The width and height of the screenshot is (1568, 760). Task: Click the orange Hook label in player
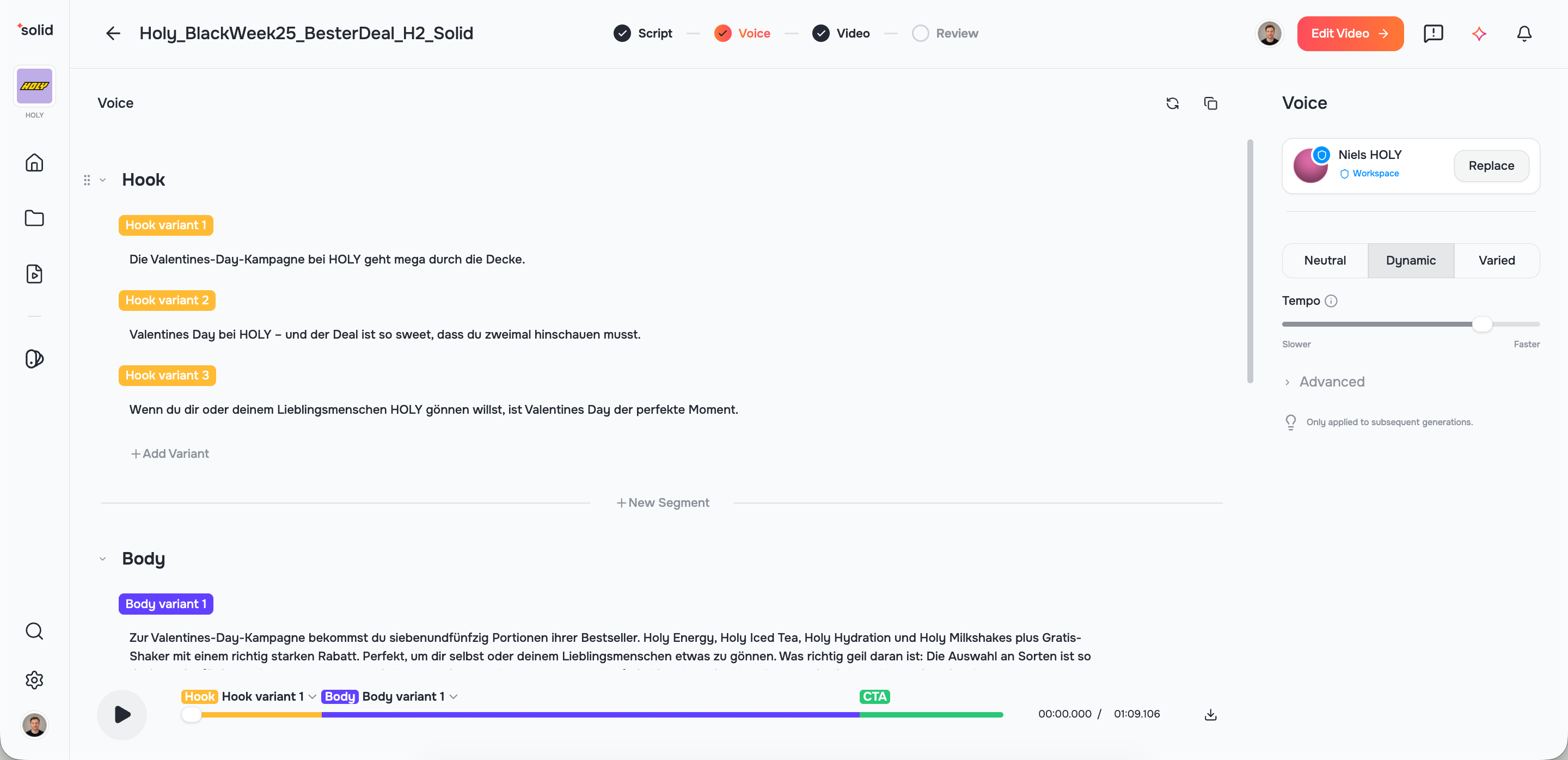tap(200, 696)
